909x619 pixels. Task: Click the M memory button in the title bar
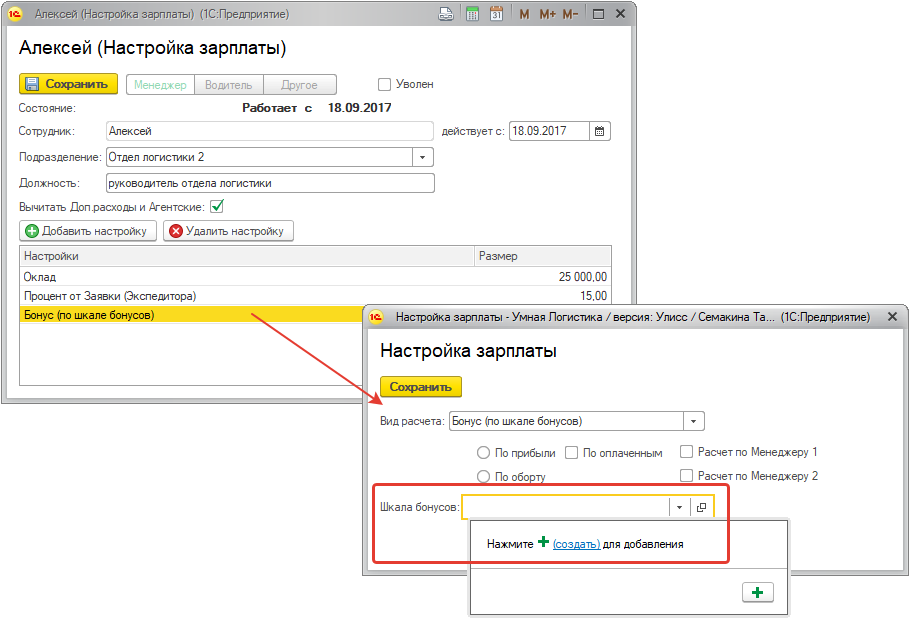pos(524,14)
